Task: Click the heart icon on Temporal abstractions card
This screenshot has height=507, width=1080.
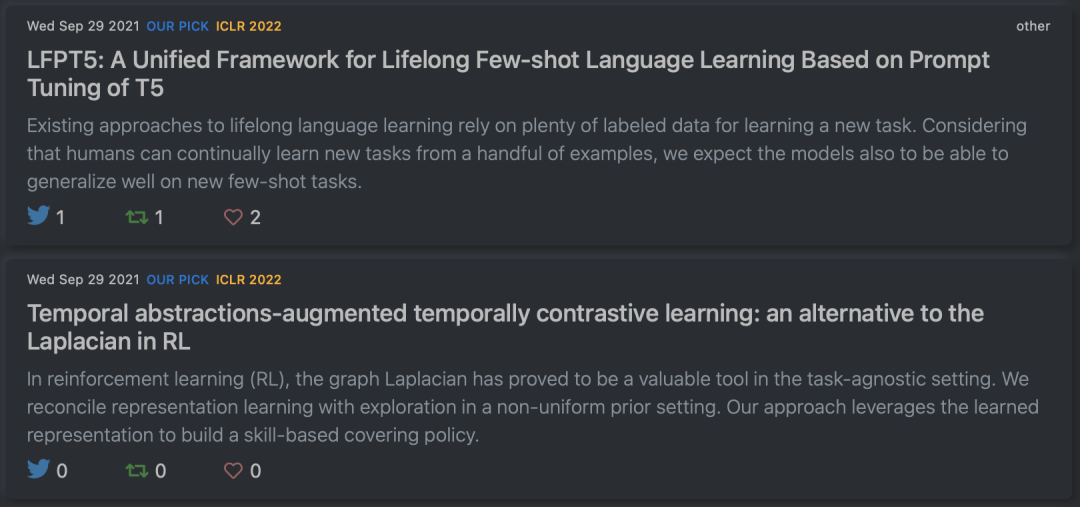Action: click(x=233, y=470)
